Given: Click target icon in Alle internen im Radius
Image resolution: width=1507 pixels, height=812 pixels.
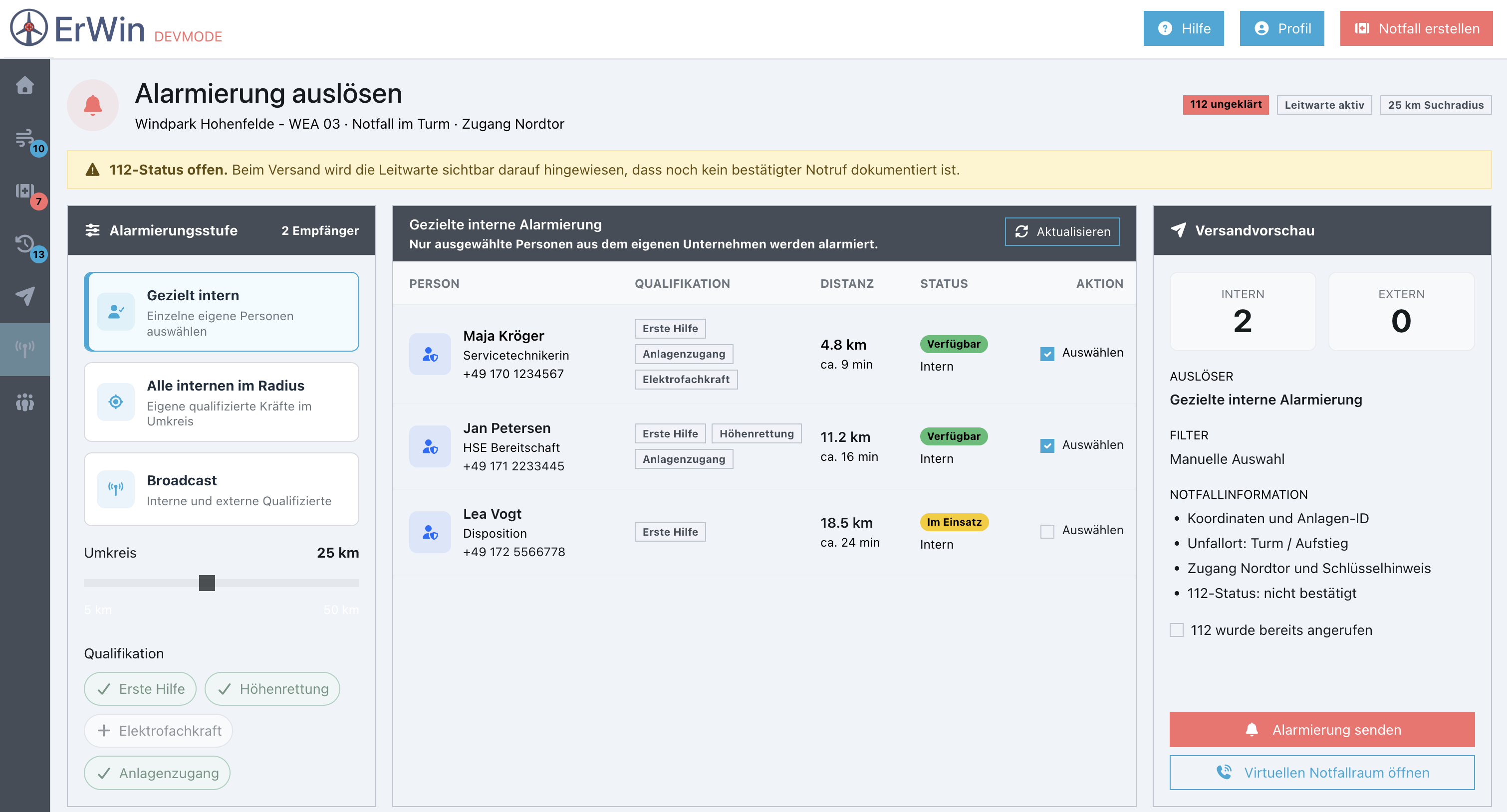Looking at the screenshot, I should point(116,402).
